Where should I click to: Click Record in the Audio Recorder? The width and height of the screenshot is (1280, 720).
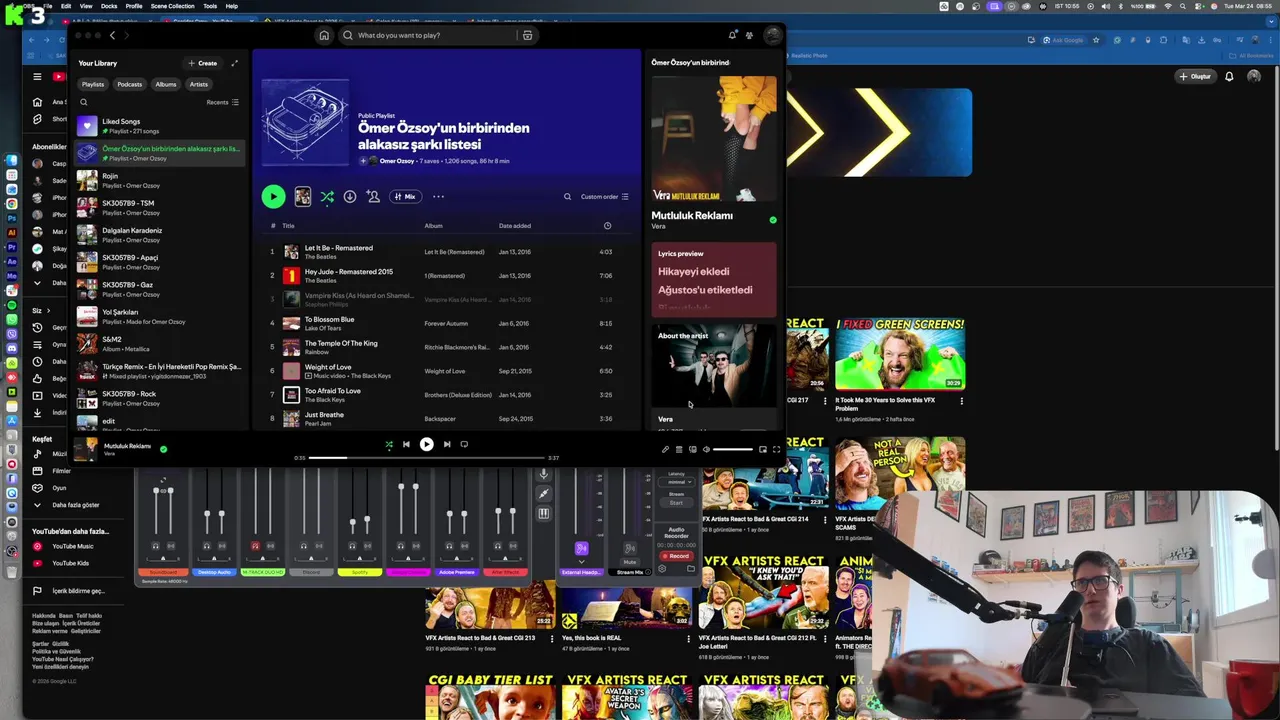(x=677, y=556)
